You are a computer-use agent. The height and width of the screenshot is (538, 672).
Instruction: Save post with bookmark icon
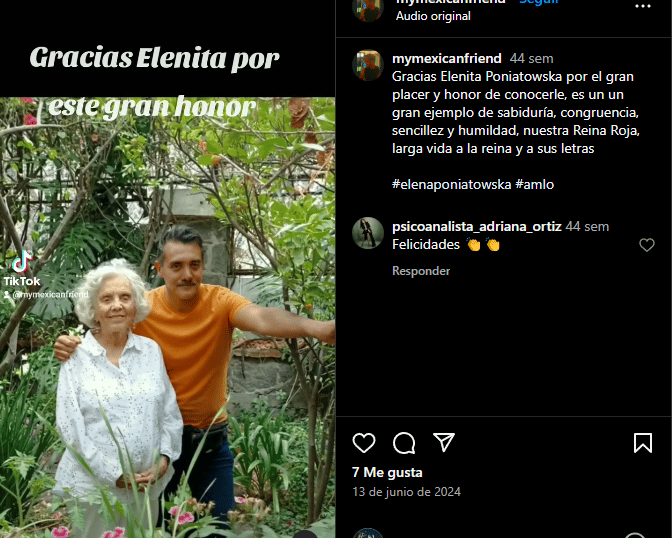[x=643, y=443]
